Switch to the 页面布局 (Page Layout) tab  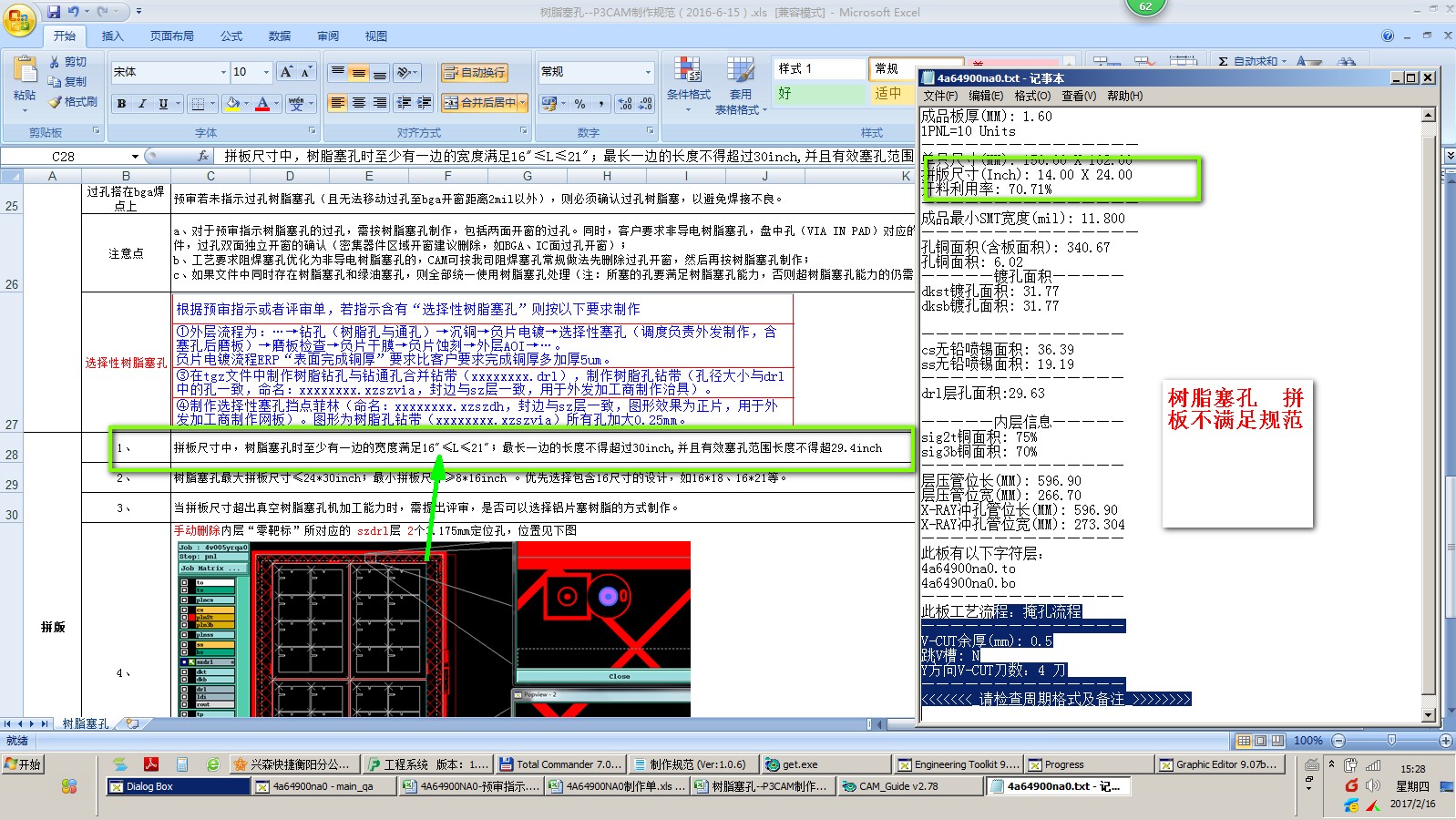tap(172, 36)
